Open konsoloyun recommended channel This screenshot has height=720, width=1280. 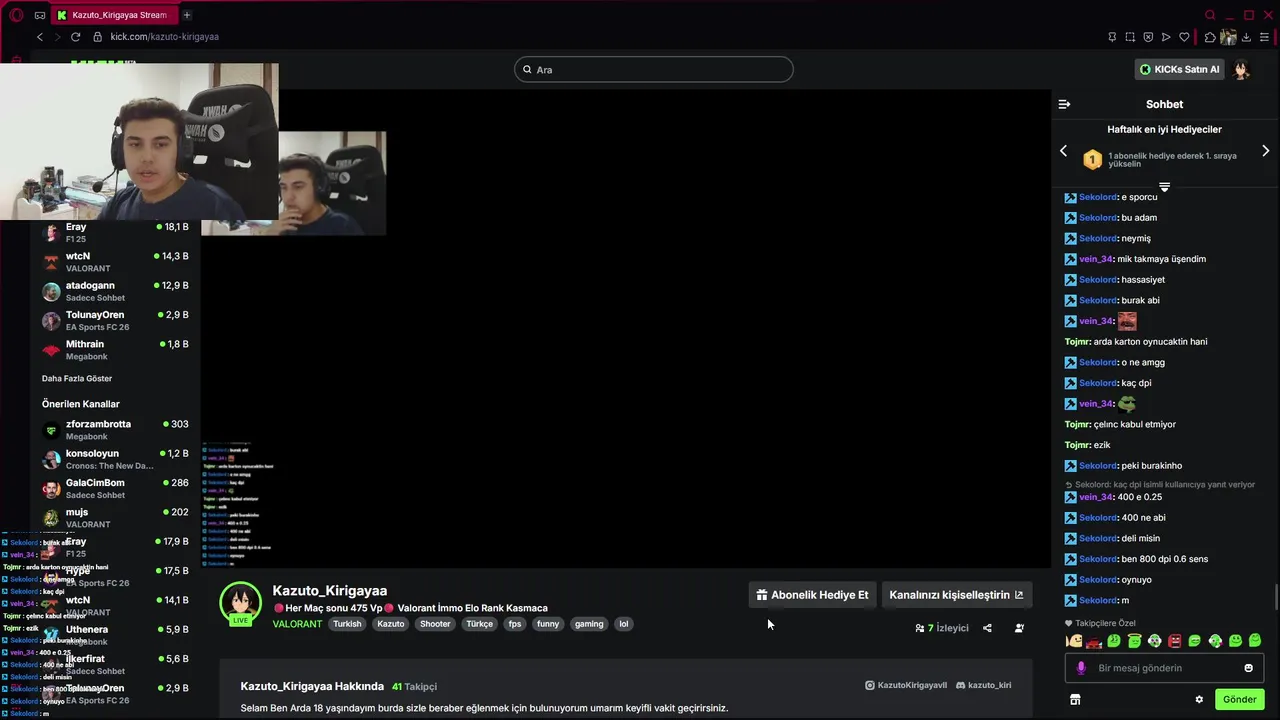(115, 459)
